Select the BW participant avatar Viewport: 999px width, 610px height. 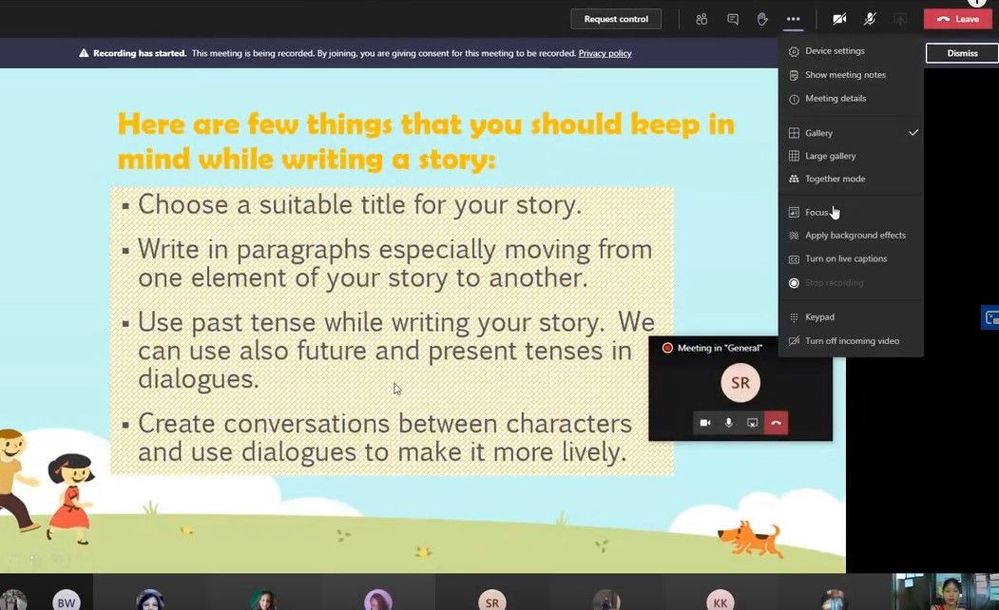coord(66,602)
